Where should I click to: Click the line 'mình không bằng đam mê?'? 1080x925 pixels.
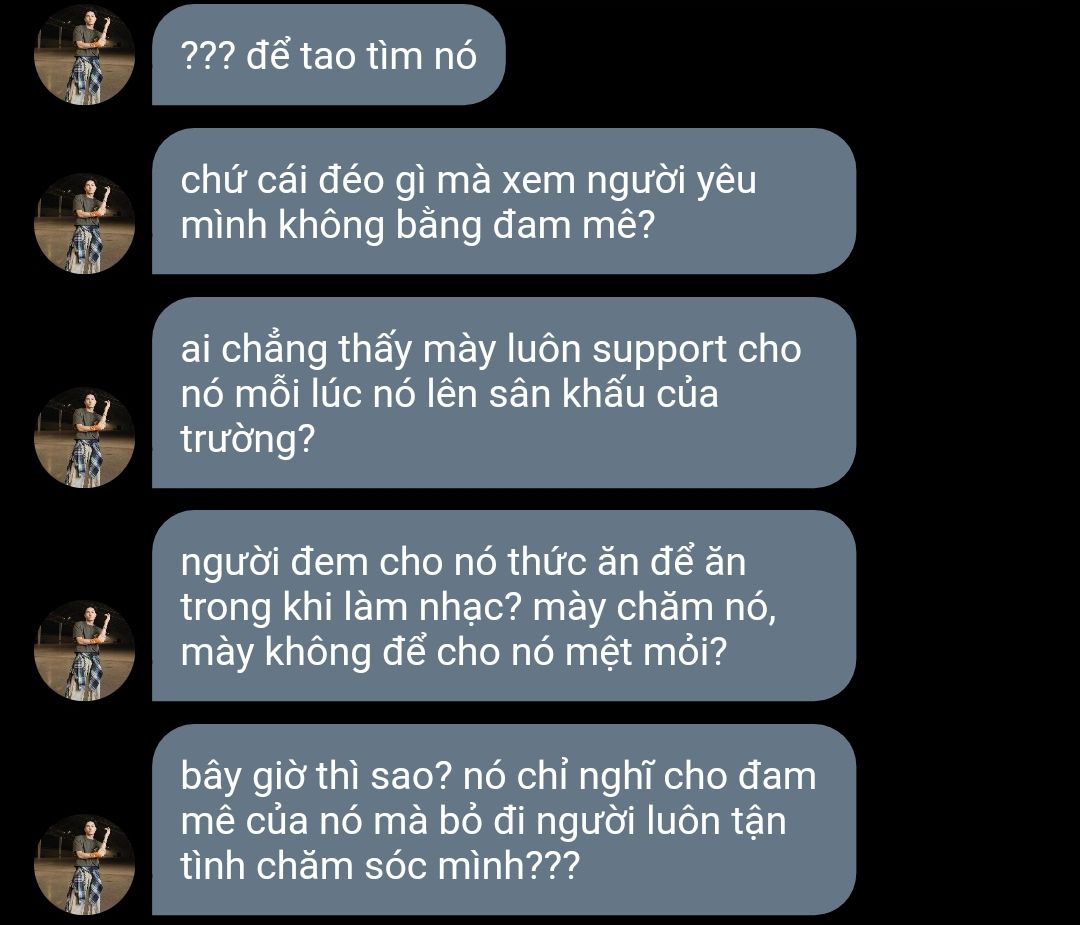(417, 227)
